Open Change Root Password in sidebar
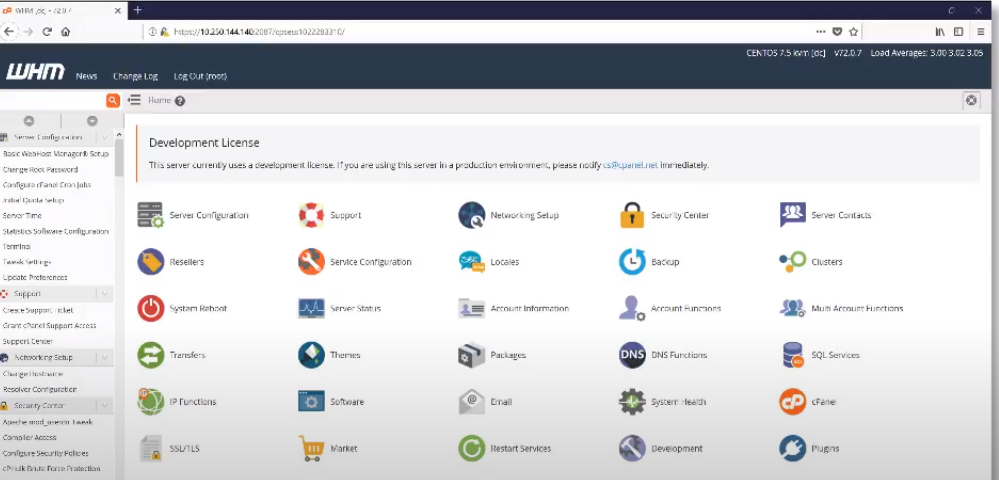999x480 pixels. 40,170
